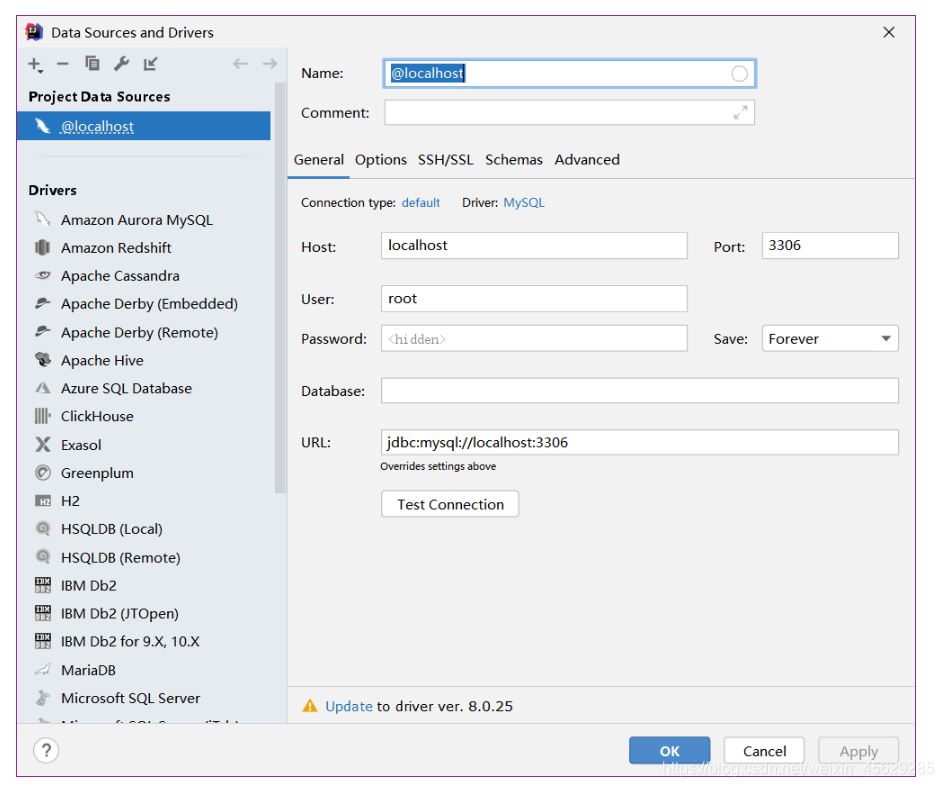This screenshot has height=787, width=944.
Task: Click the add data source plus icon
Action: click(36, 64)
